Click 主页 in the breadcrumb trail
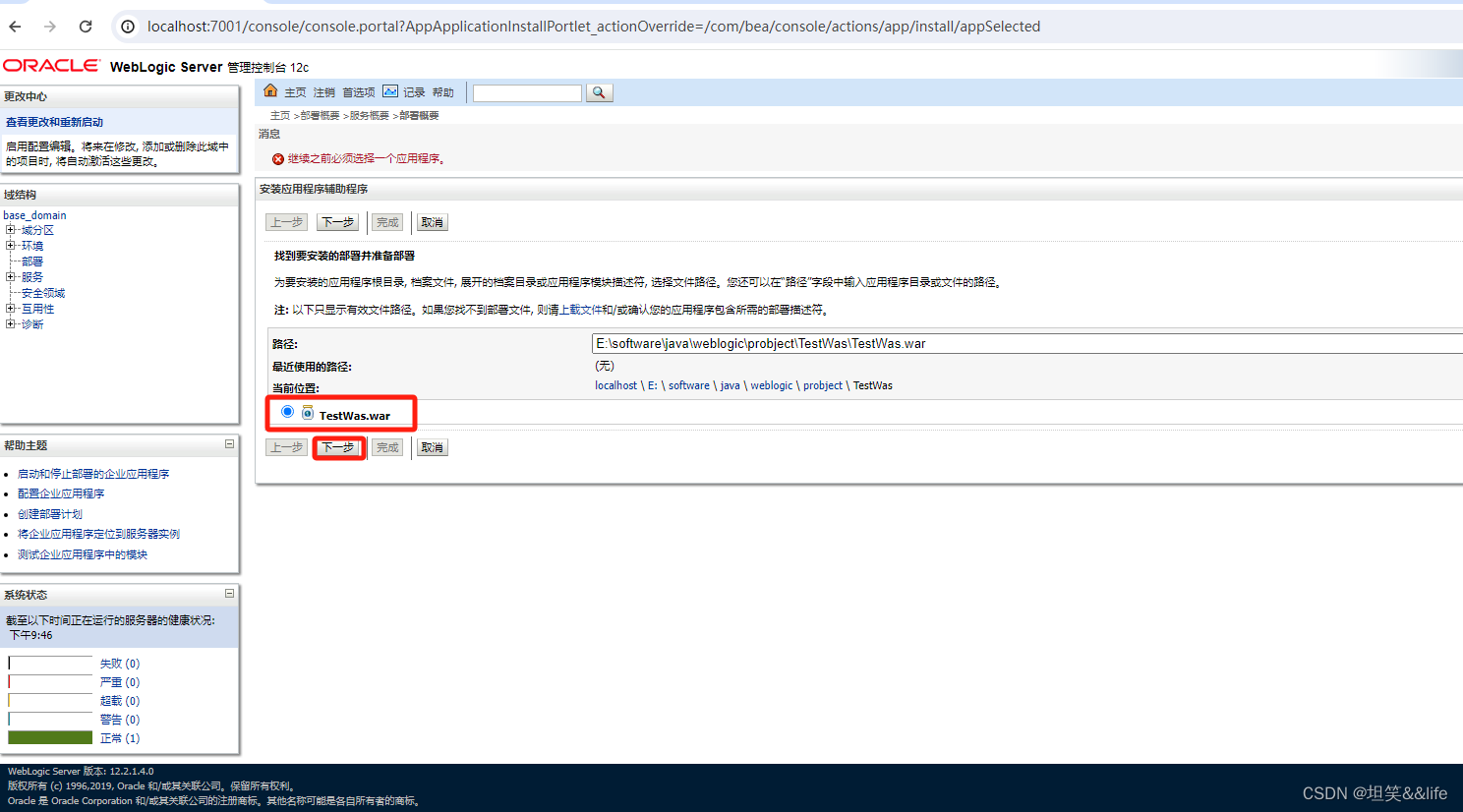Image resolution: width=1463 pixels, height=812 pixels. click(x=280, y=116)
